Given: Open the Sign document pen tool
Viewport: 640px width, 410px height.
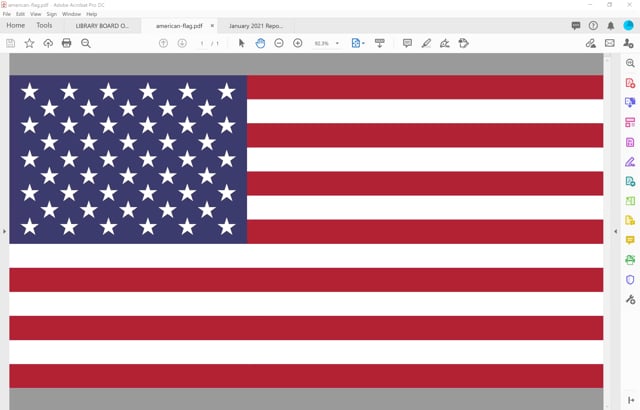Looking at the screenshot, I should [x=444, y=43].
